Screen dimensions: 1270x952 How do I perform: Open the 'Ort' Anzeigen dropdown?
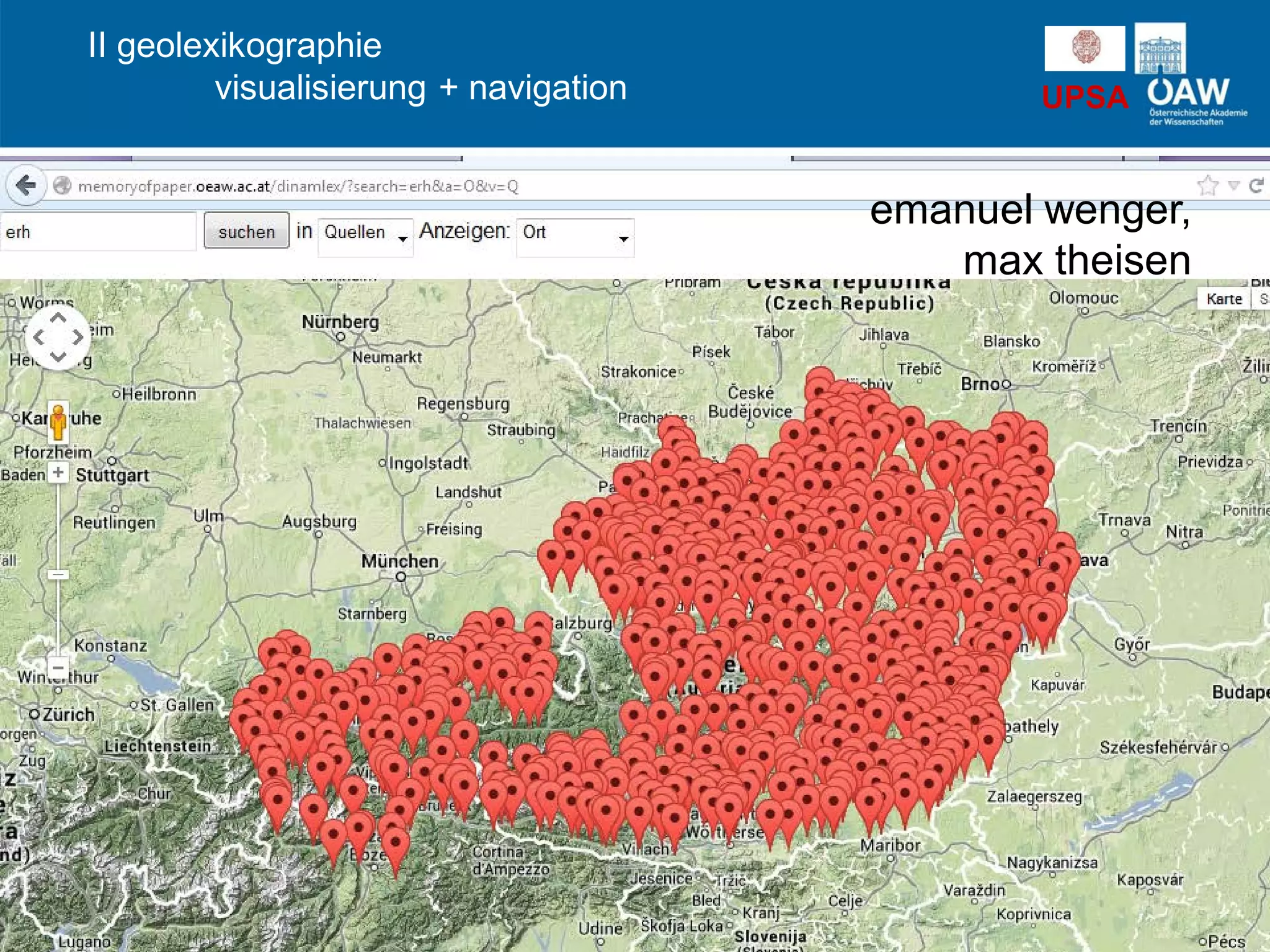tap(575, 237)
